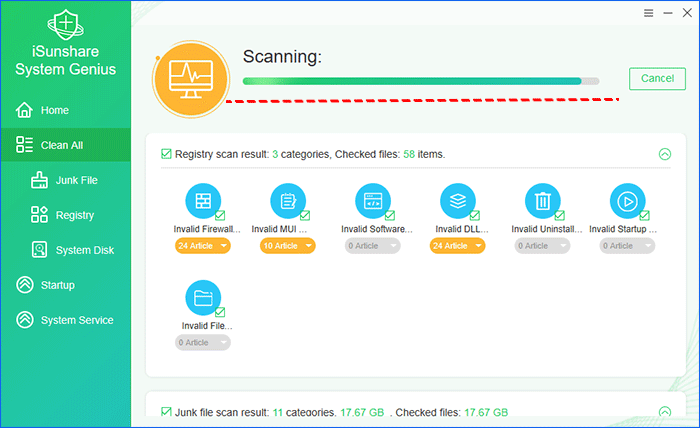This screenshot has width=700, height=428.
Task: Uncheck the Invalid File checkbox
Action: point(220,312)
